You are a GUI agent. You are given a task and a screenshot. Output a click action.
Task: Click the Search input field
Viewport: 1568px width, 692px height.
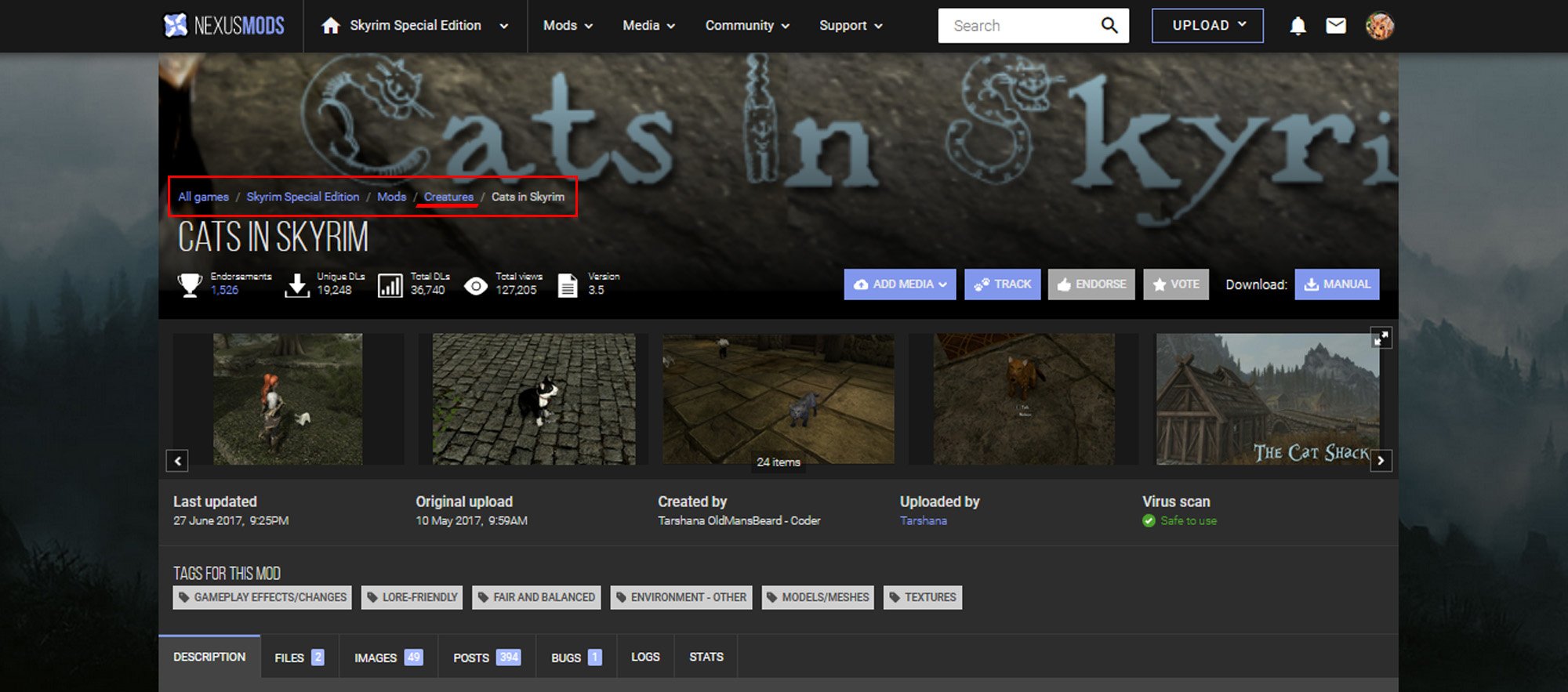pyautogui.click(x=1019, y=26)
